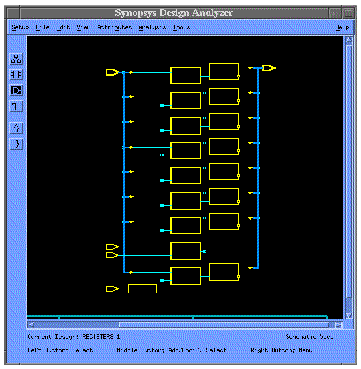Viewport: 361px width, 369px height.
Task: Select the topmost left cell block in schematic
Action: [x=185, y=75]
